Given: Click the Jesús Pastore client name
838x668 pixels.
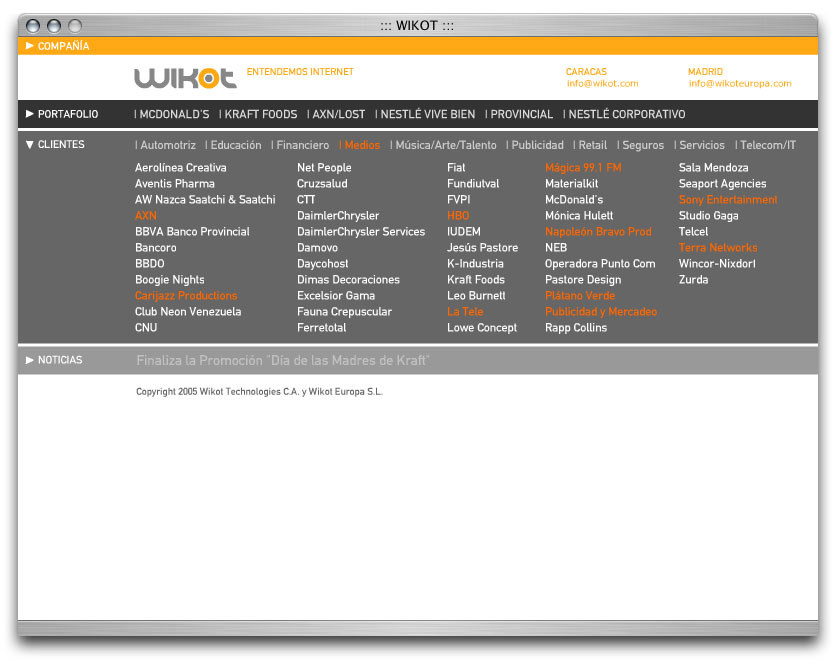Looking at the screenshot, I should click(x=483, y=248).
